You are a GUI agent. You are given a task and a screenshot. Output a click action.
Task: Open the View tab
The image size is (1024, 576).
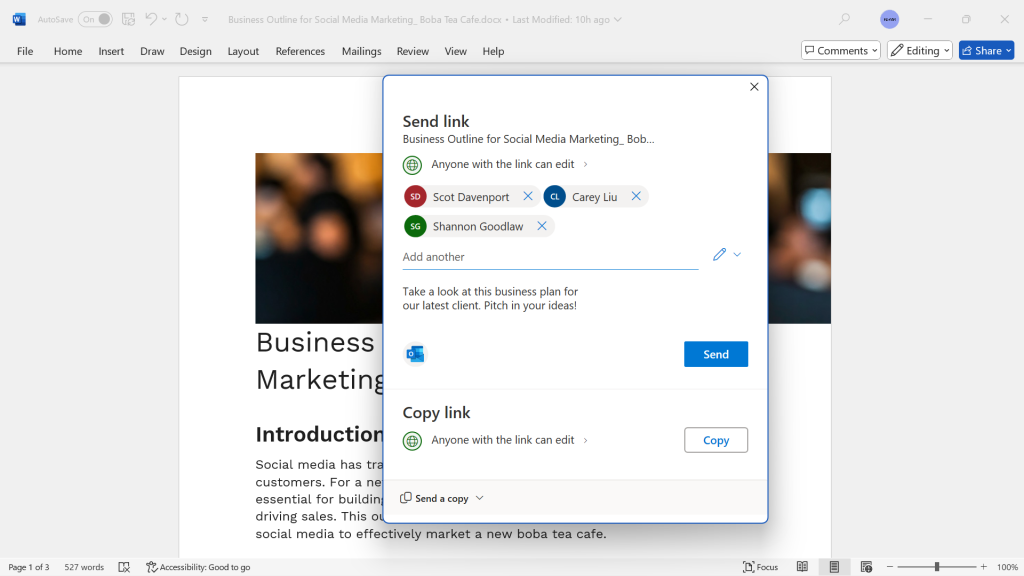point(455,51)
